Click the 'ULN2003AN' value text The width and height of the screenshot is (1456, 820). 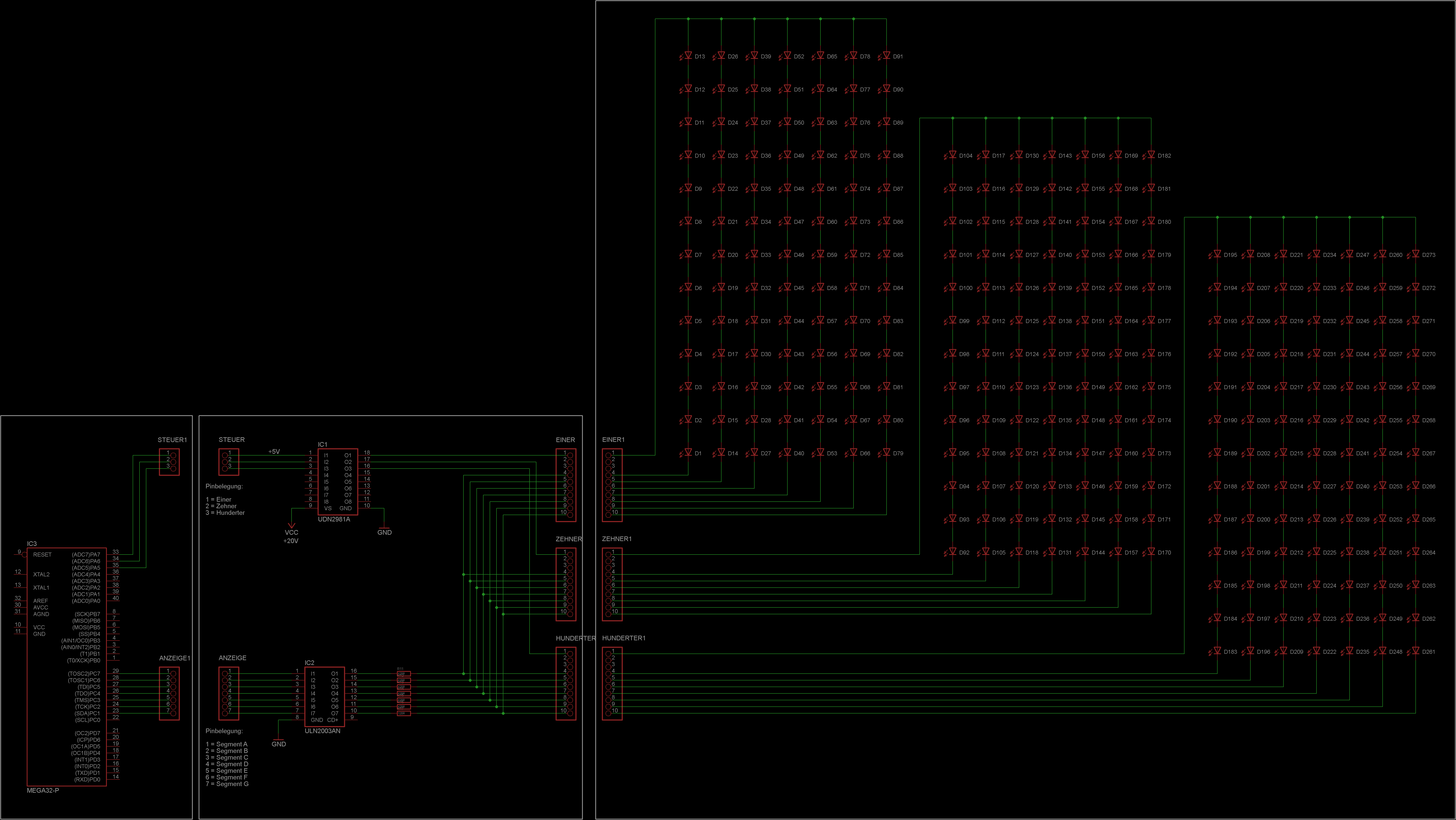tap(323, 731)
